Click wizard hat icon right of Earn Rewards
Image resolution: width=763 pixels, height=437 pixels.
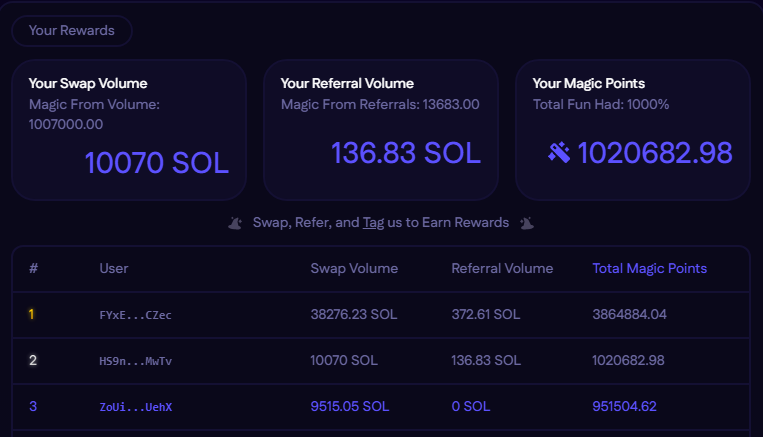click(x=527, y=223)
